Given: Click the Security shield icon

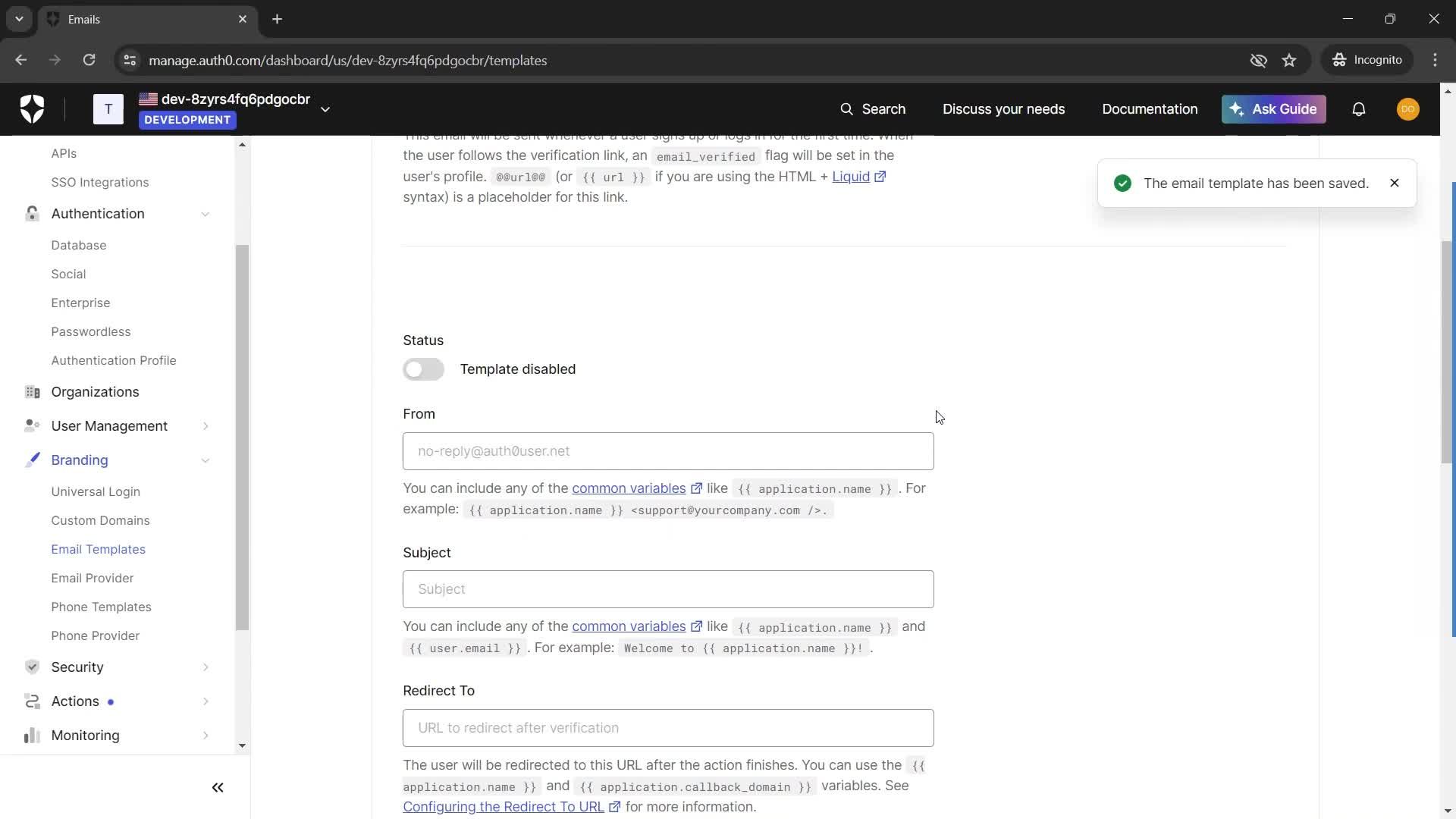Looking at the screenshot, I should [32, 667].
